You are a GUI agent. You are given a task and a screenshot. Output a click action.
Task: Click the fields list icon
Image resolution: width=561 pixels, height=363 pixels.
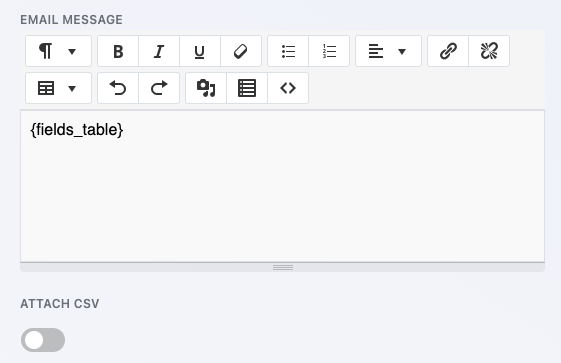247,88
